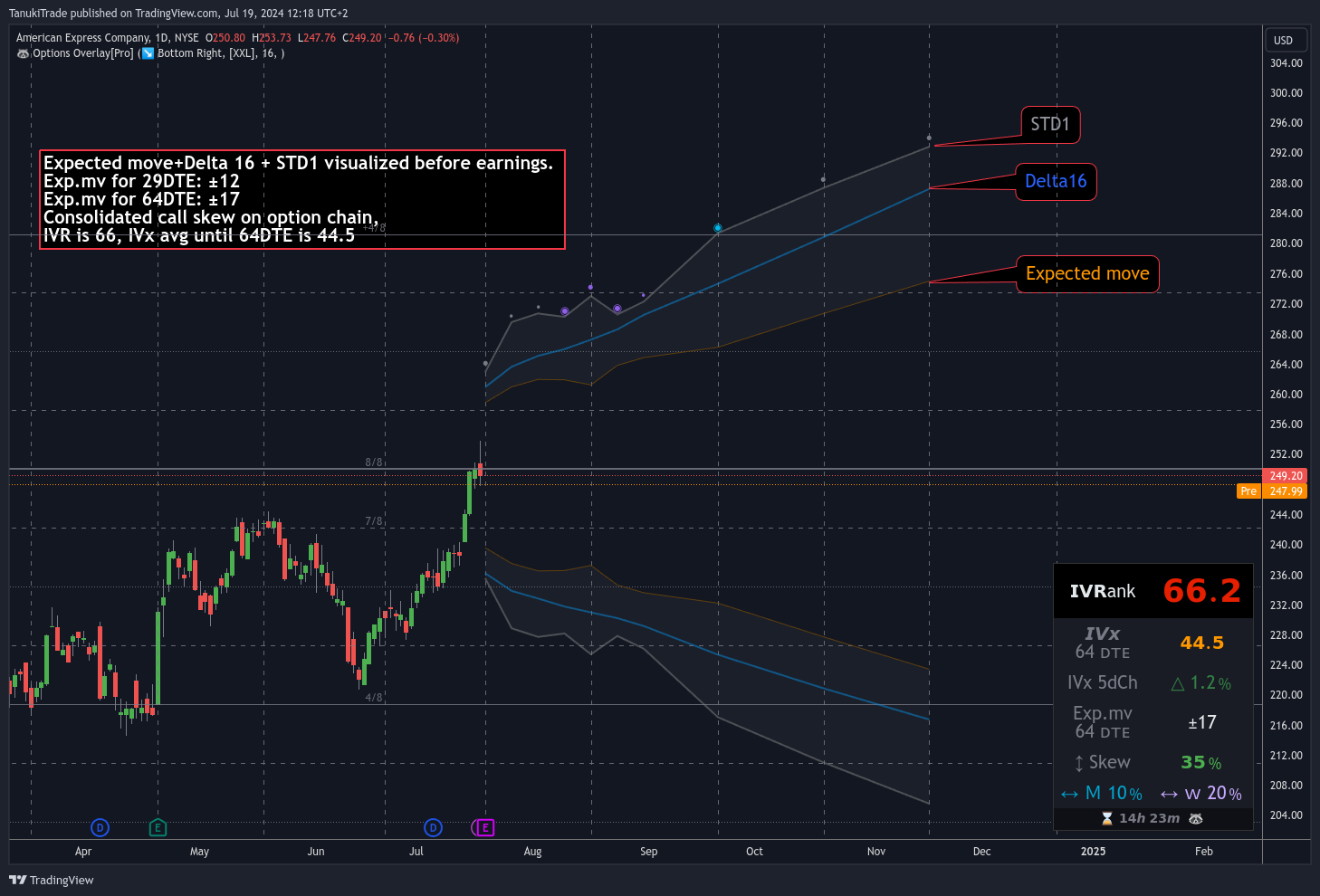
Task: Click the red-bordered Expected move note box
Action: (x=302, y=199)
